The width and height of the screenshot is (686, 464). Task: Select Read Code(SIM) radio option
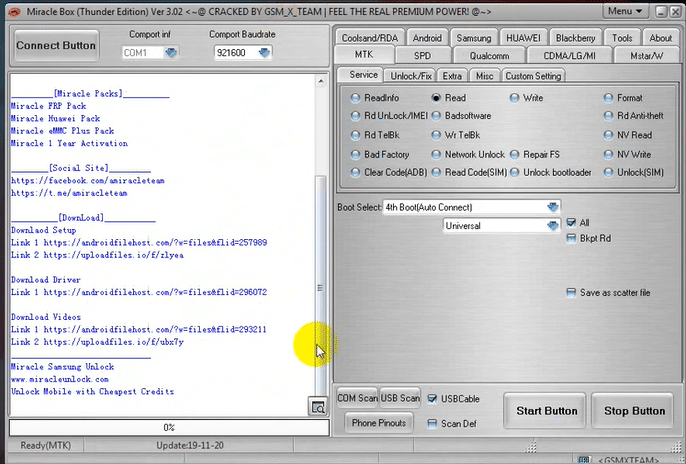coord(436,172)
